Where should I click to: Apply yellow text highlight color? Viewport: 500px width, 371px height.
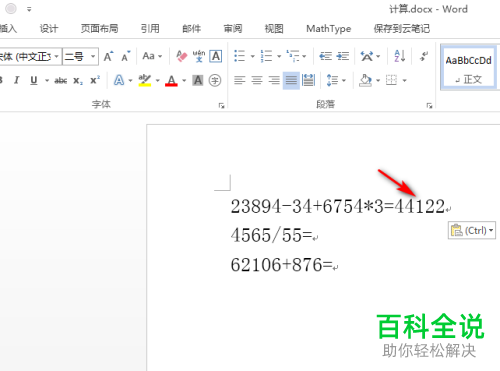[x=145, y=80]
